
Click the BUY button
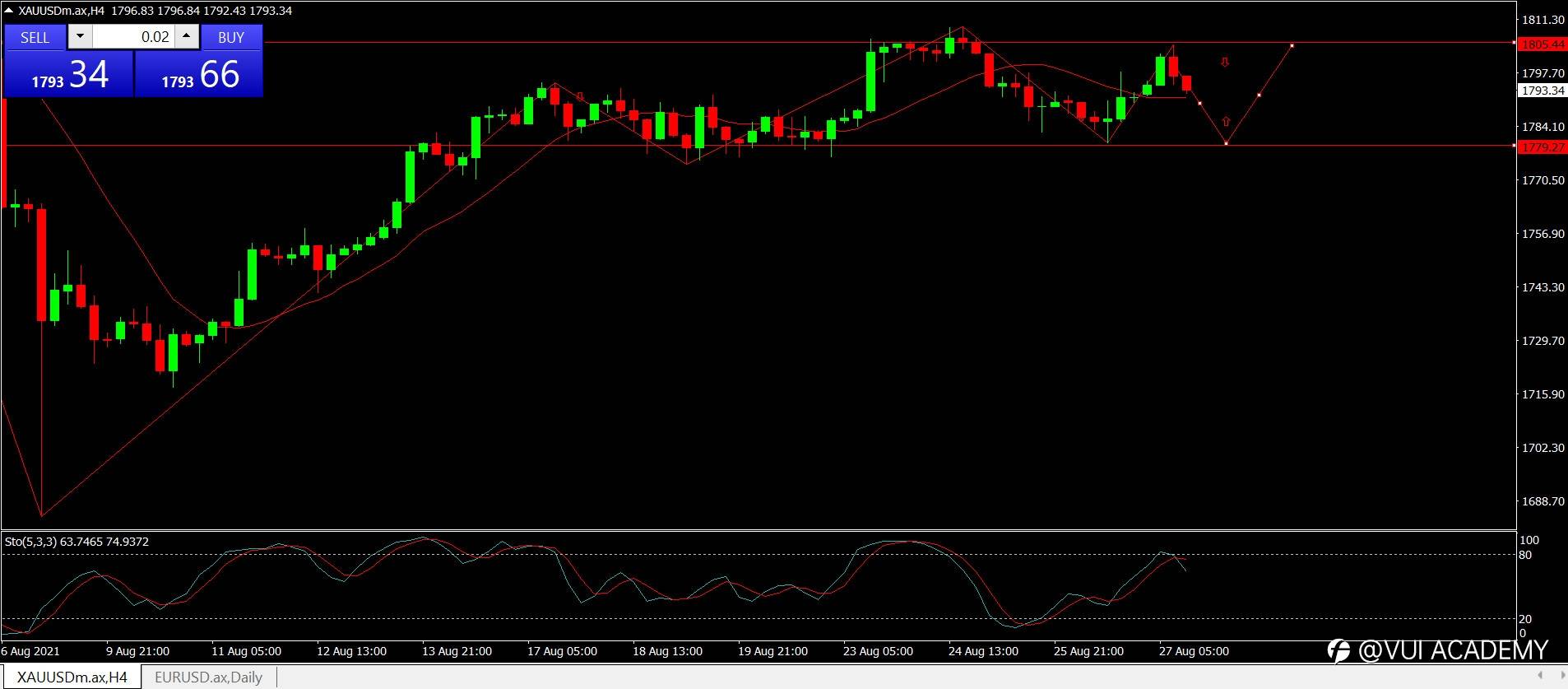tap(231, 37)
